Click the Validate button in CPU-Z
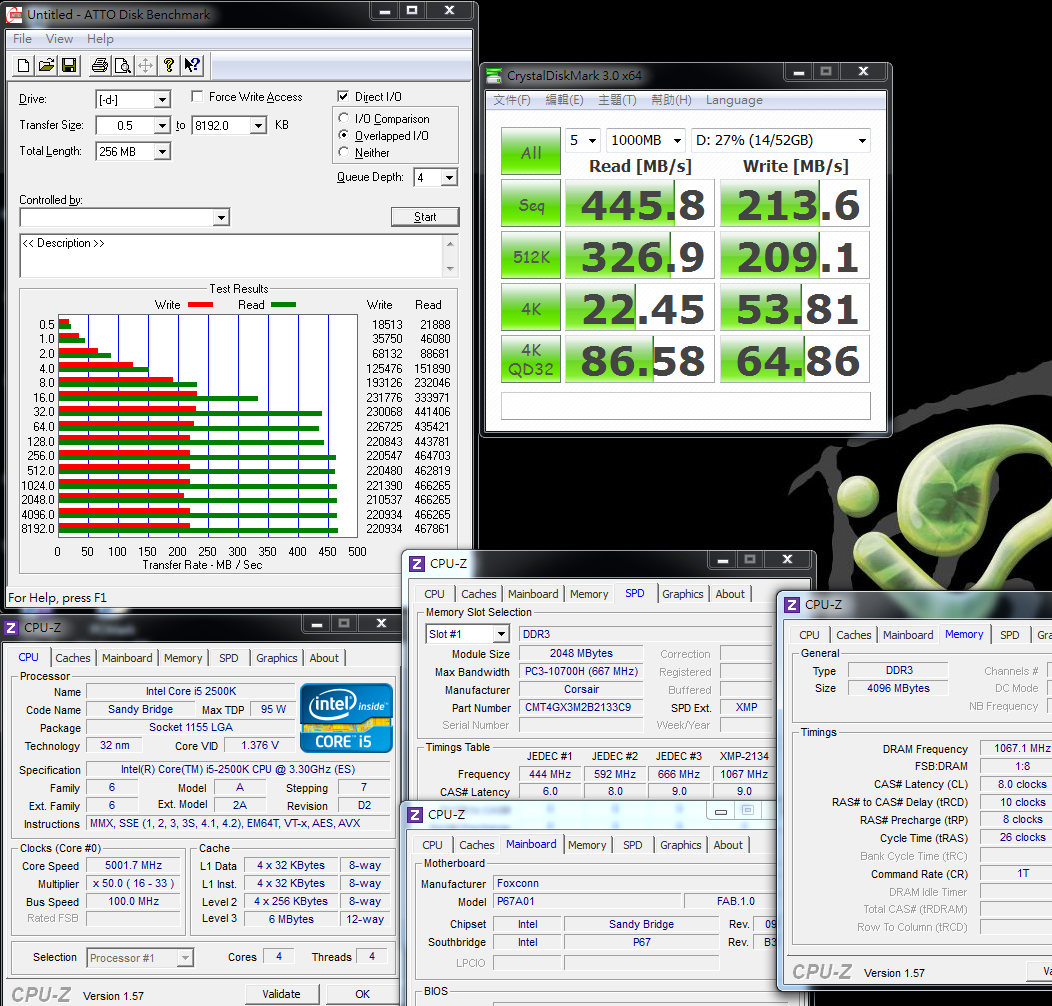 coord(281,994)
